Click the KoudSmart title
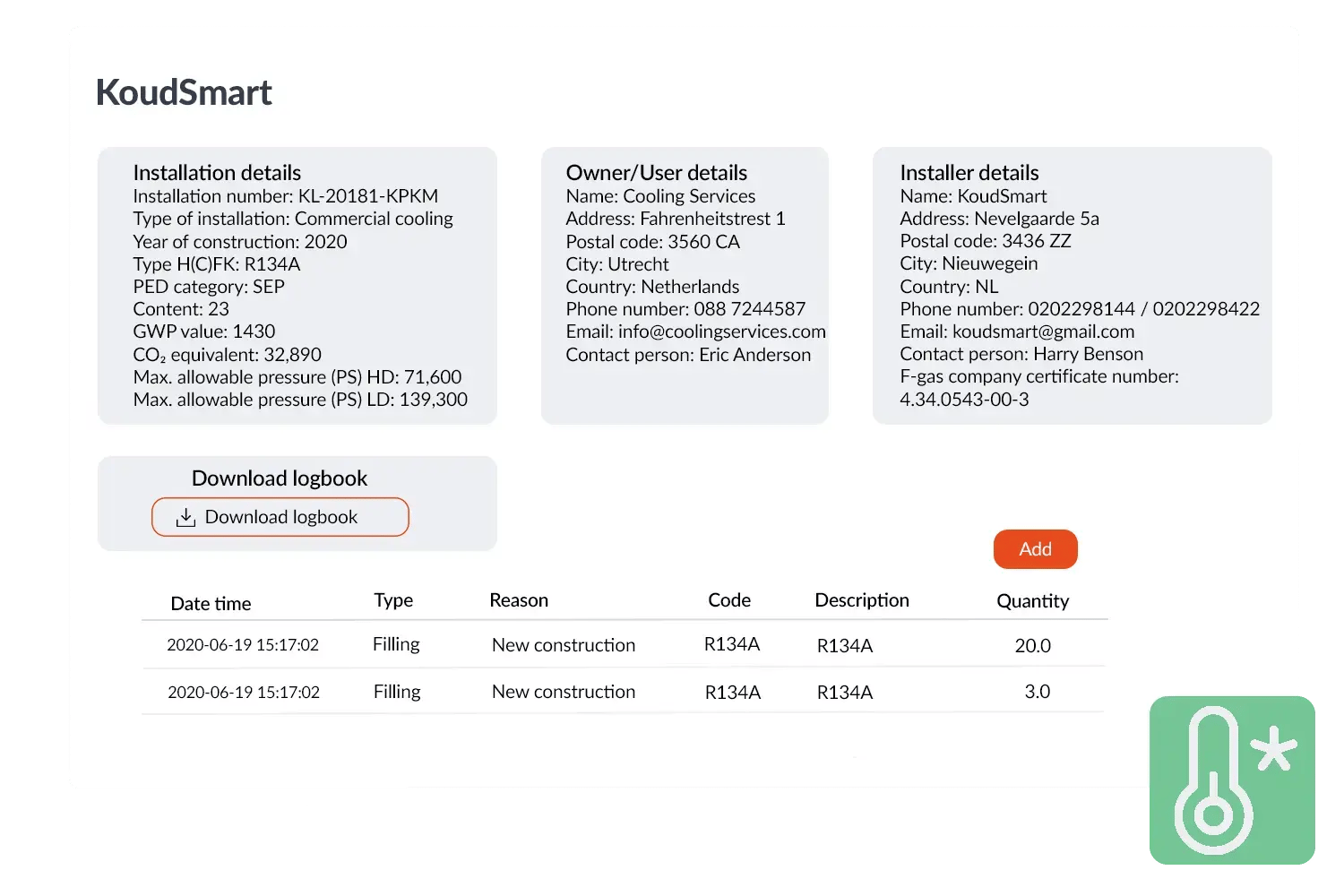Image resolution: width=1344 pixels, height=896 pixels. (x=184, y=92)
